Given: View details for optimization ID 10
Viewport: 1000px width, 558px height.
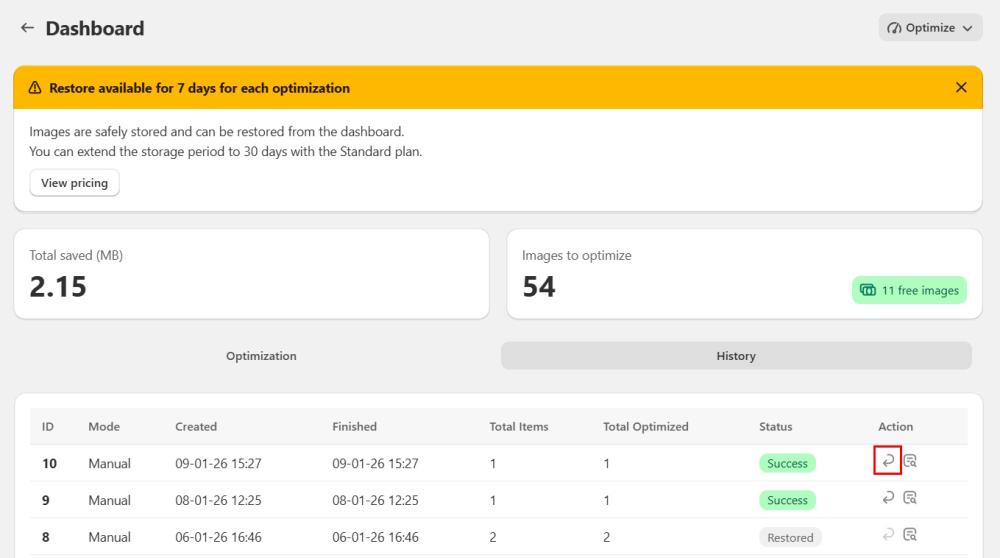Looking at the screenshot, I should 910,461.
